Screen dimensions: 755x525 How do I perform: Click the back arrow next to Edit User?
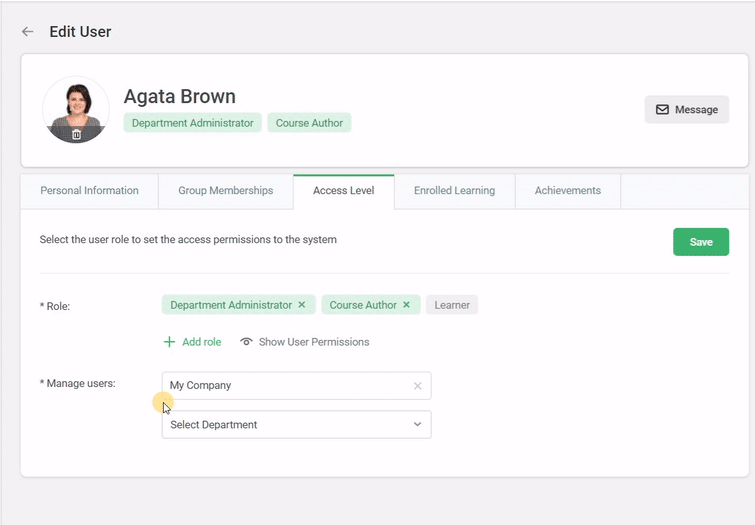[x=28, y=32]
